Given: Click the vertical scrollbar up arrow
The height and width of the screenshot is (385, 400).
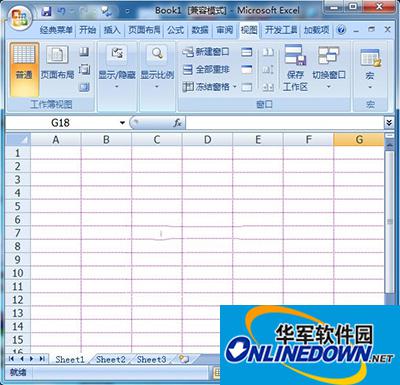Looking at the screenshot, I should (x=389, y=145).
